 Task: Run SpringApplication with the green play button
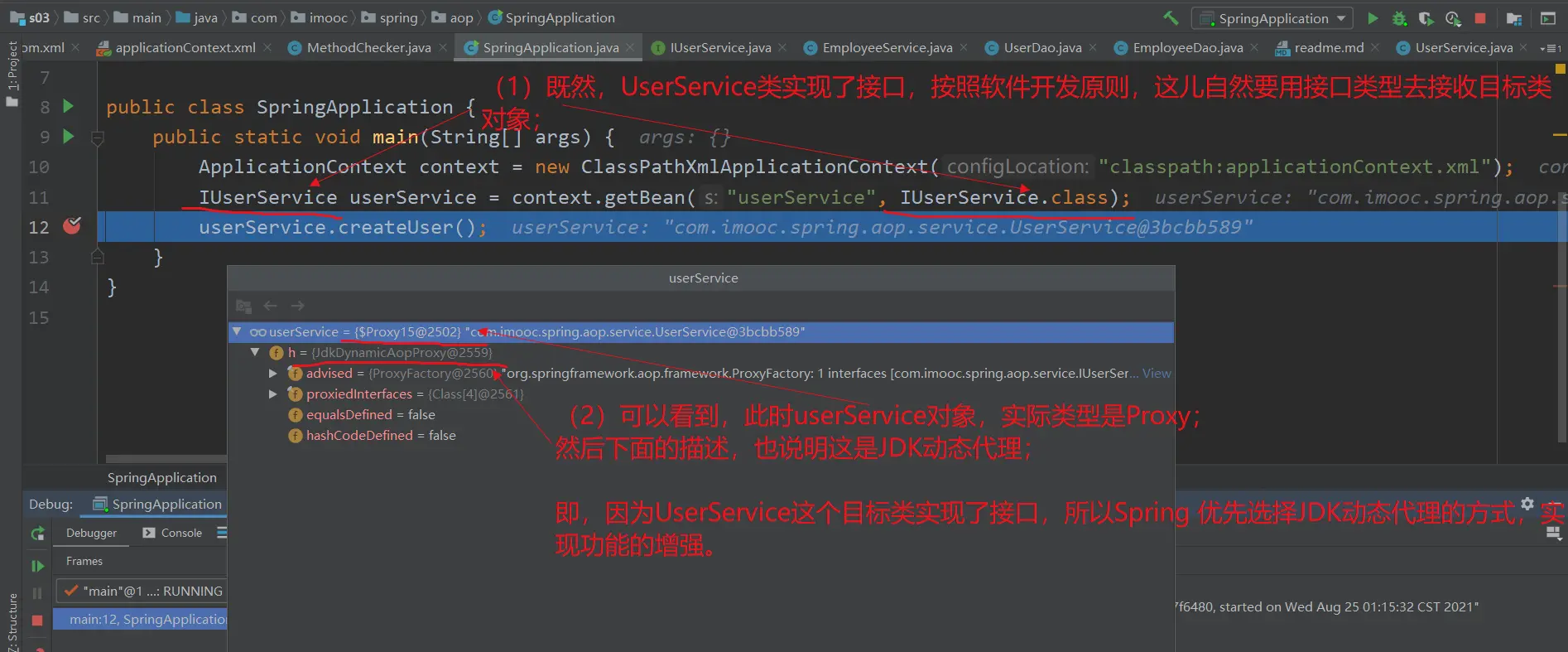[x=1373, y=18]
